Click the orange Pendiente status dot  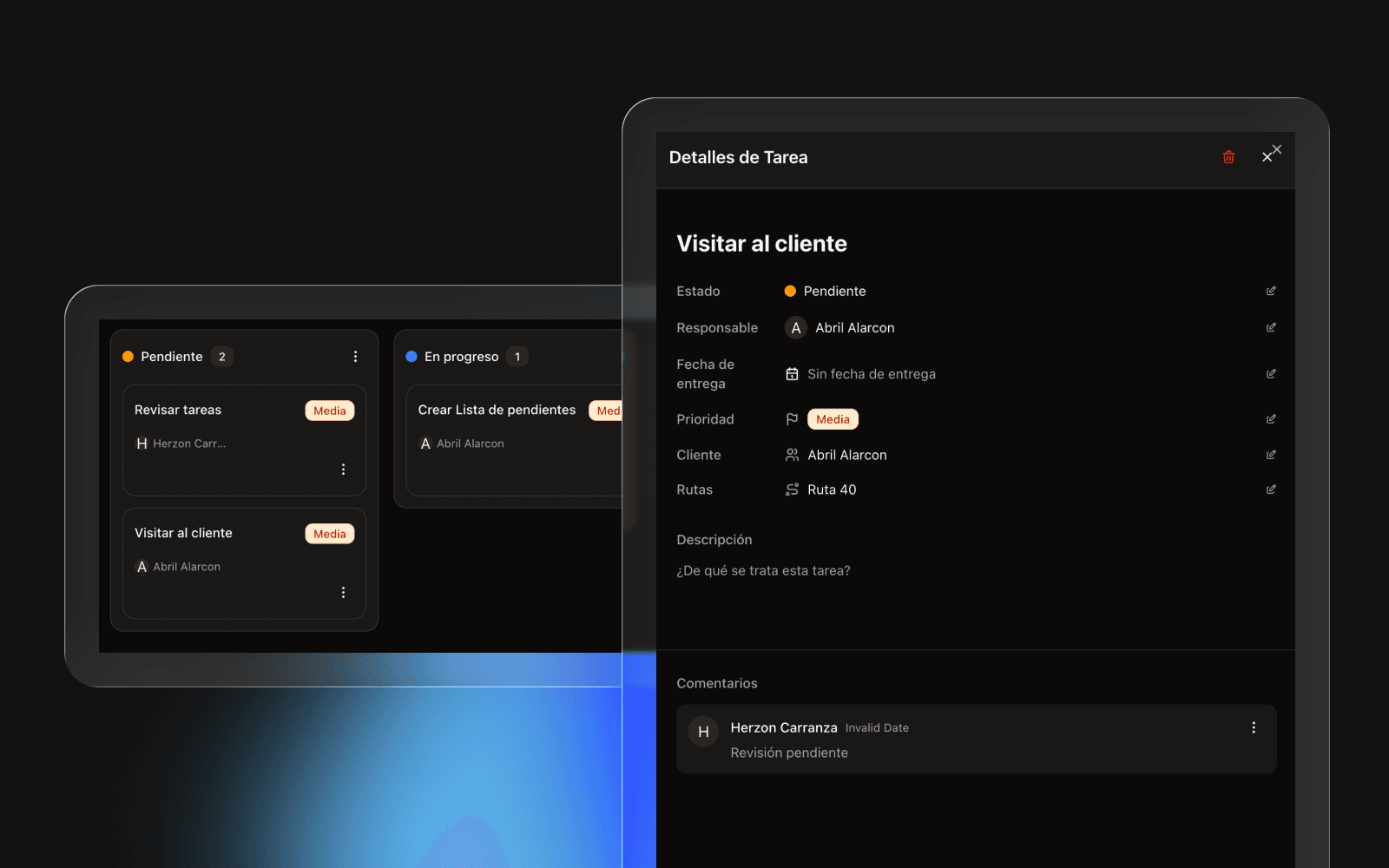tap(790, 291)
